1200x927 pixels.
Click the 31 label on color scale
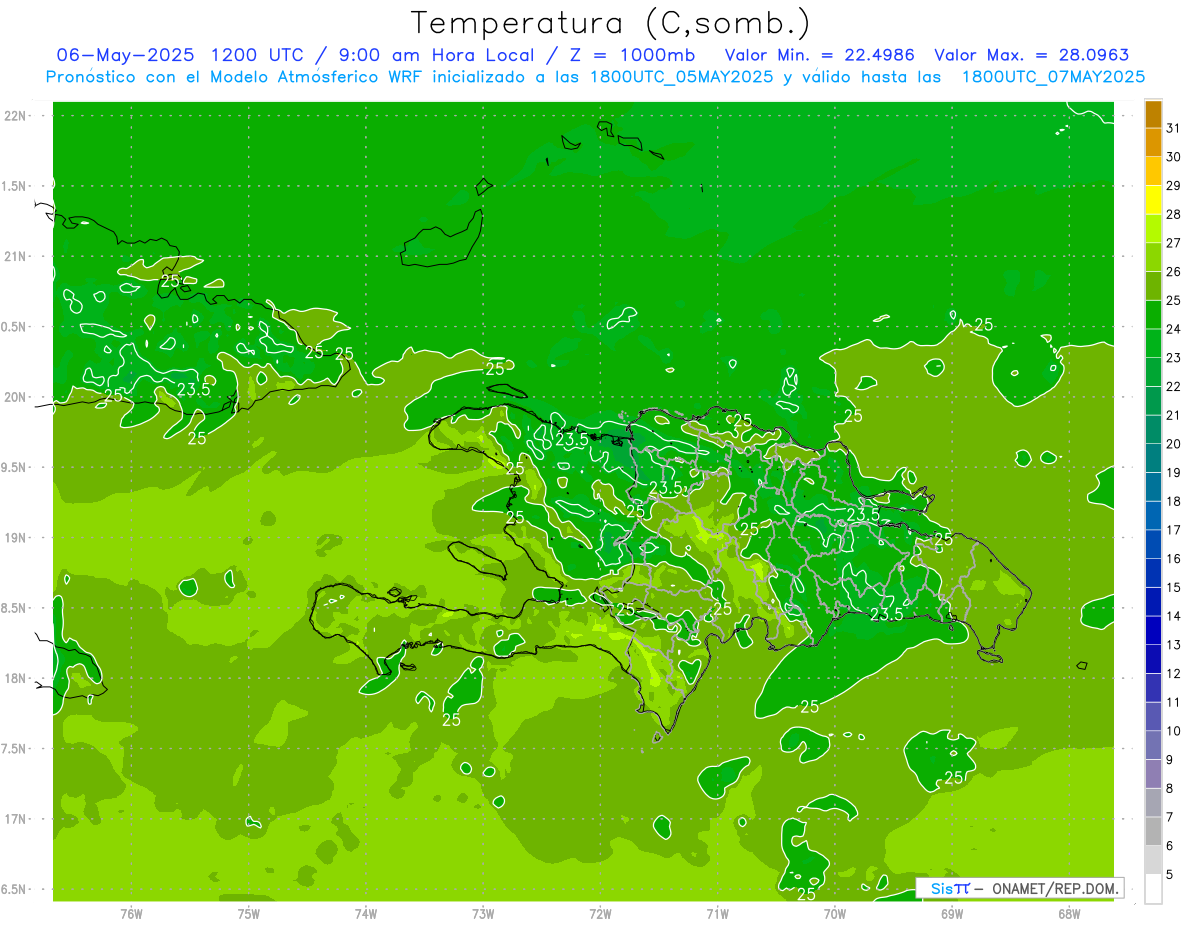(x=1174, y=128)
